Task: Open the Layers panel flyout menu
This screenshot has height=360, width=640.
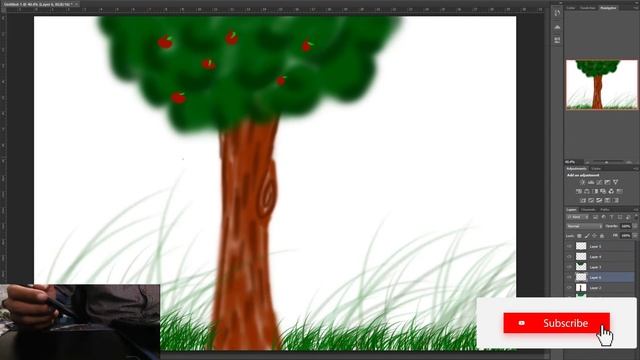Action: [636, 209]
